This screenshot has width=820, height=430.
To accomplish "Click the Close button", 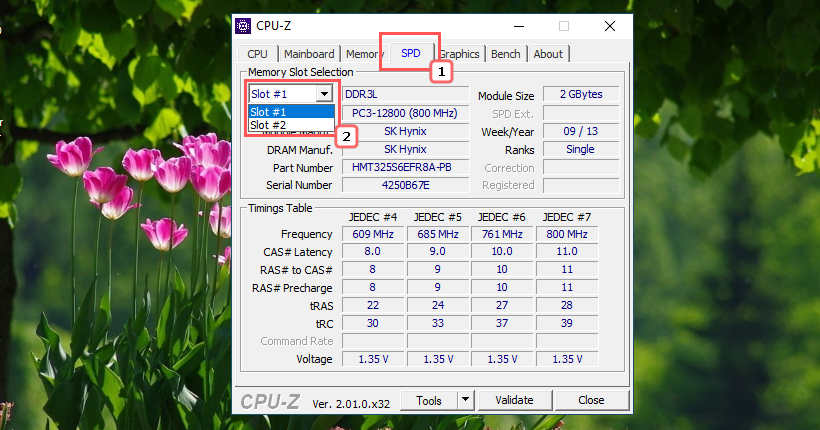I will click(591, 400).
